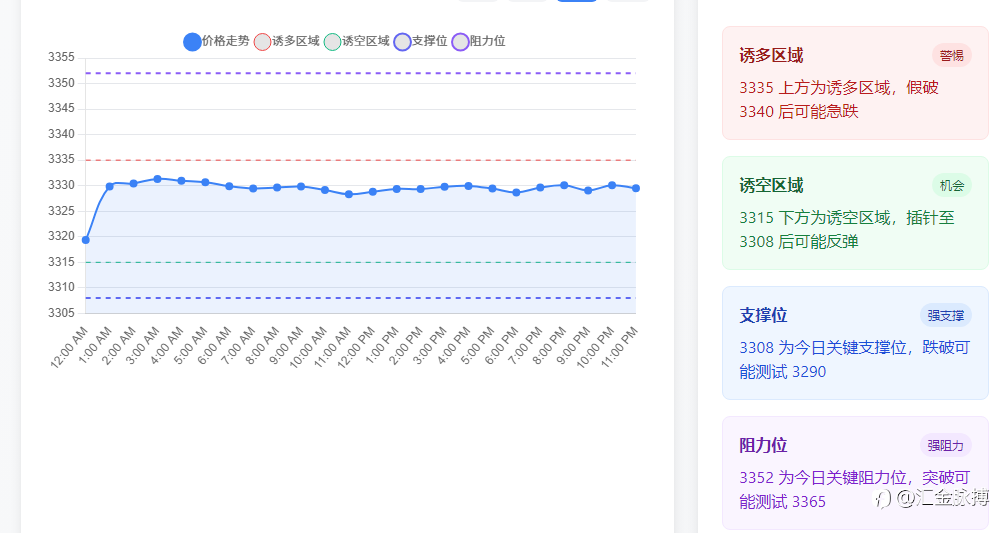Click the 12:00 AM price data point
Viewport: 1001px width, 533px height.
point(86,240)
